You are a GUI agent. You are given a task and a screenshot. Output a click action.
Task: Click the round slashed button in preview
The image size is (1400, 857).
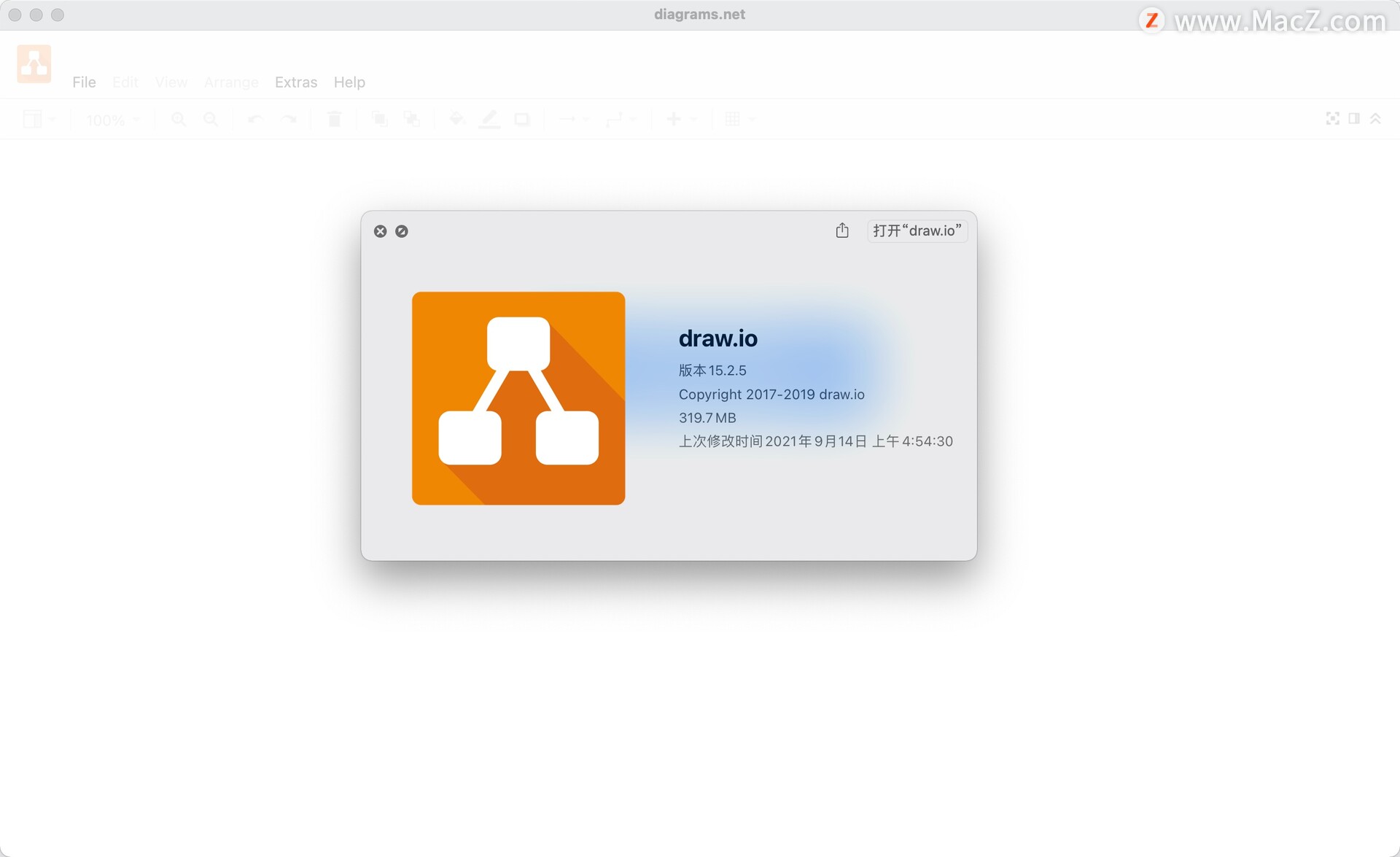click(x=402, y=231)
